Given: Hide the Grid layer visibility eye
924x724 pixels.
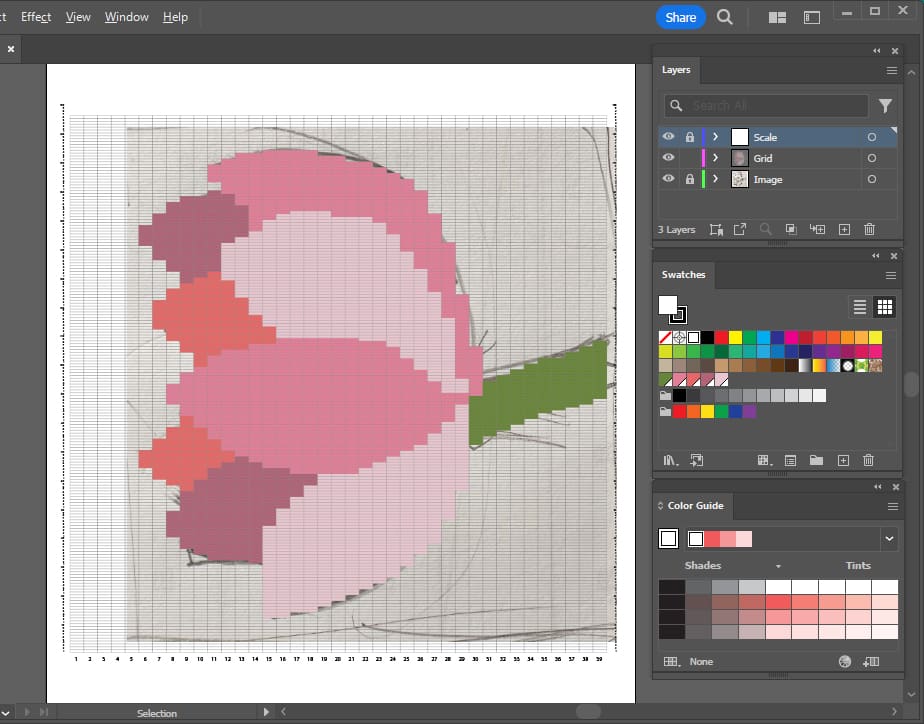Looking at the screenshot, I should click(668, 158).
